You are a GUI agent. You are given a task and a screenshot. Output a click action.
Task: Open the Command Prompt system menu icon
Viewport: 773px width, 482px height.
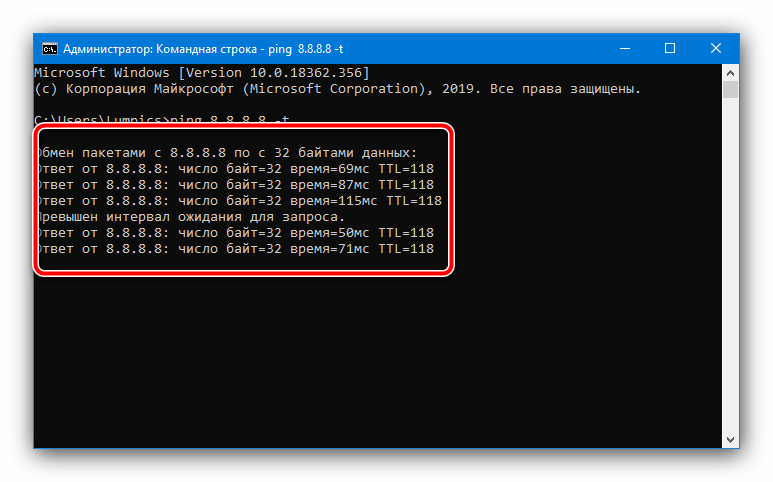[48, 48]
